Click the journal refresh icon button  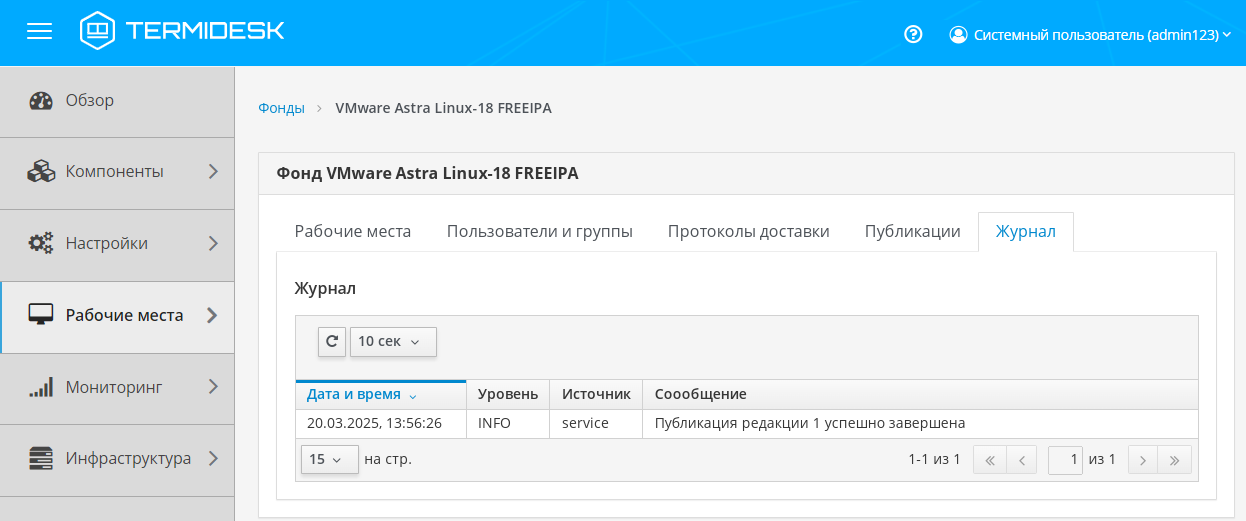(x=332, y=341)
